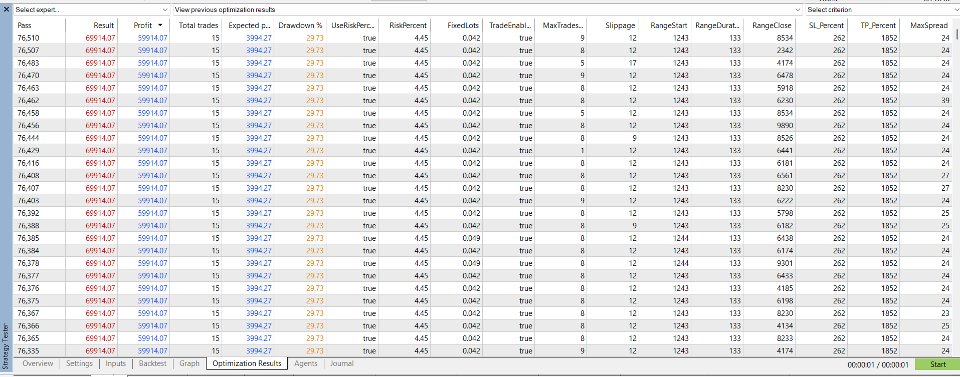Select the row for pass 76,376
Screen dimensions: 960x377
click(482, 288)
